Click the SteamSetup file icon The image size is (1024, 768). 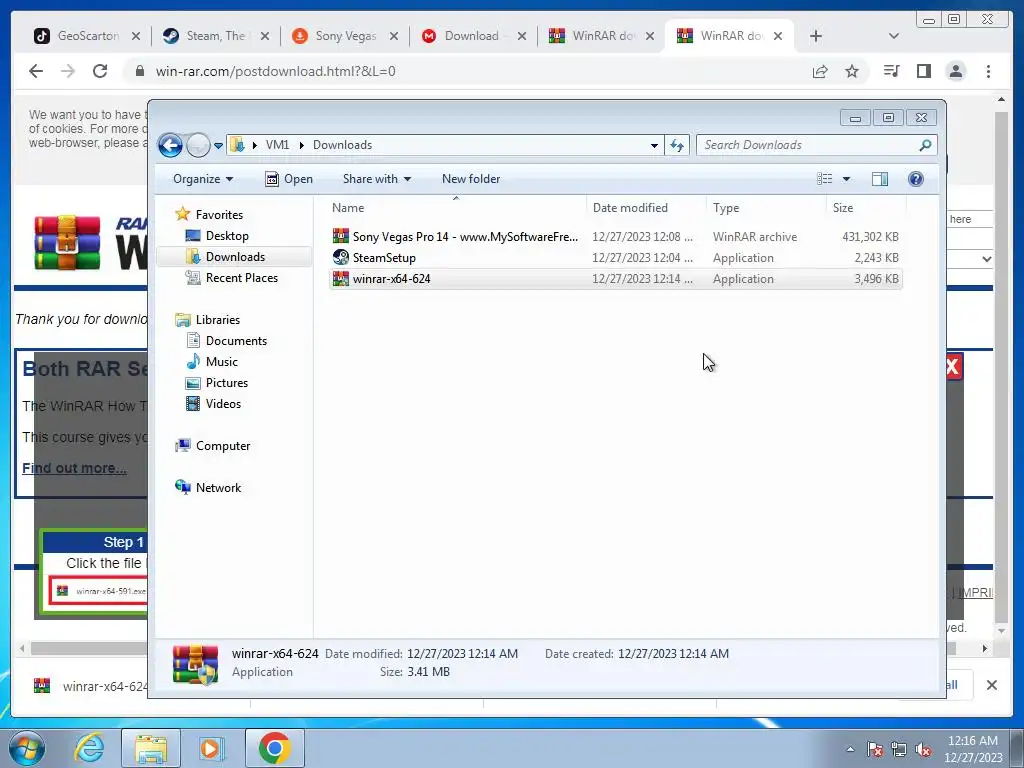coord(340,257)
